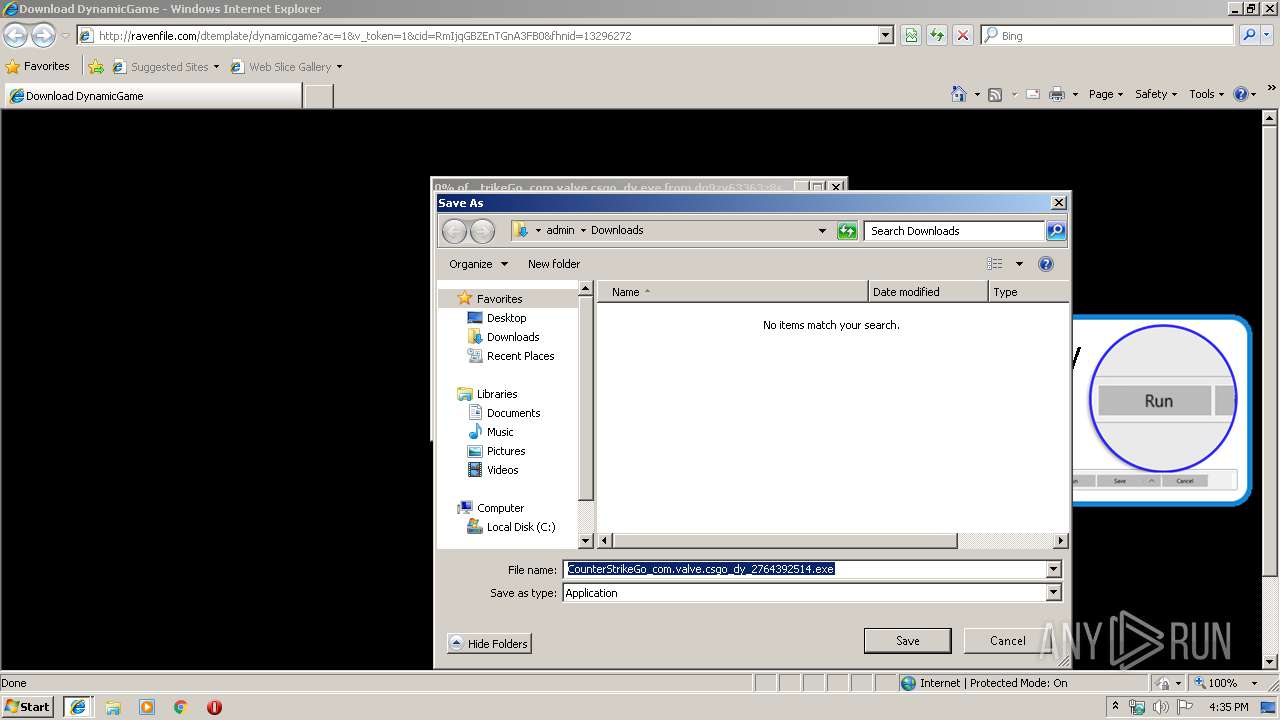Image resolution: width=1280 pixels, height=720 pixels.
Task: Open view options dropdown arrow
Action: (x=1019, y=264)
